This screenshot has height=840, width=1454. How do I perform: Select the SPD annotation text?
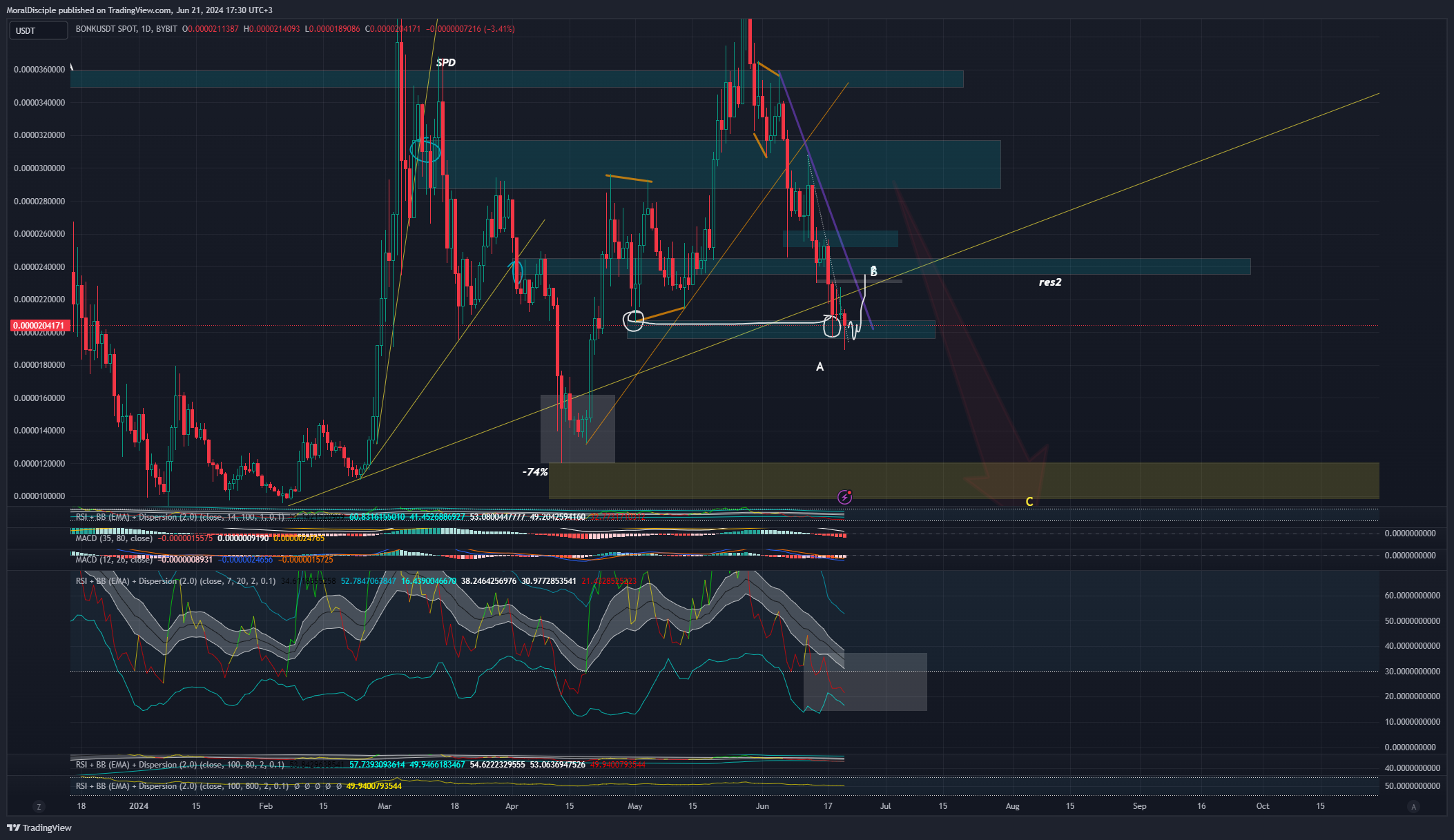pos(446,62)
